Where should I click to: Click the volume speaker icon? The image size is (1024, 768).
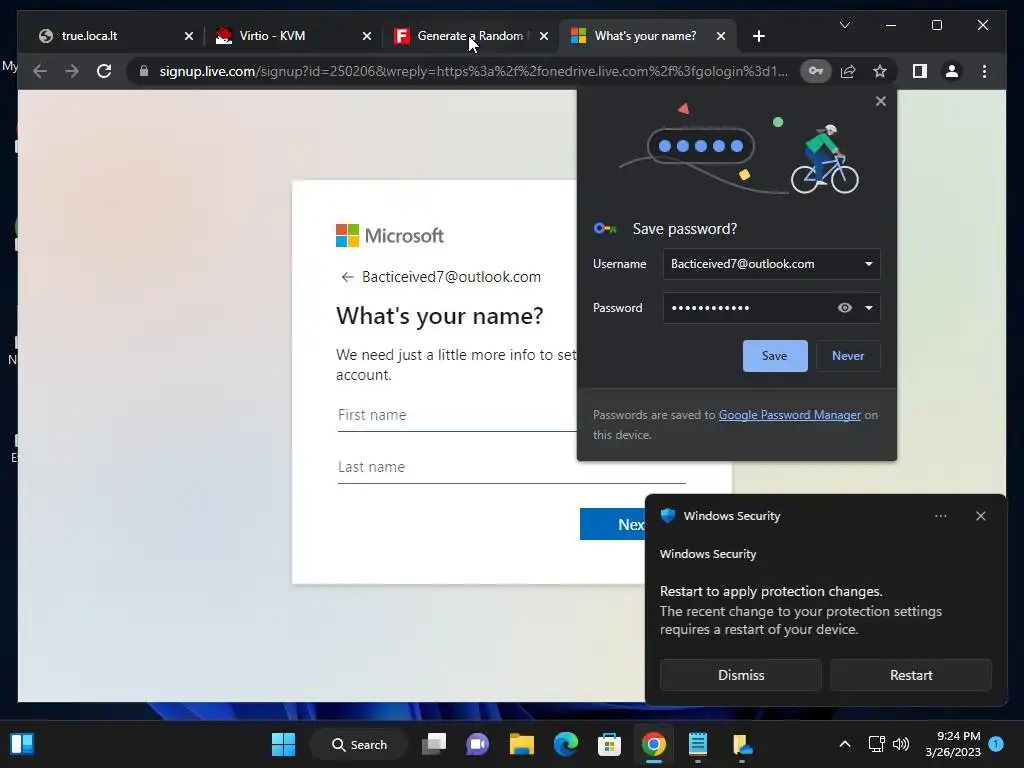click(x=901, y=744)
